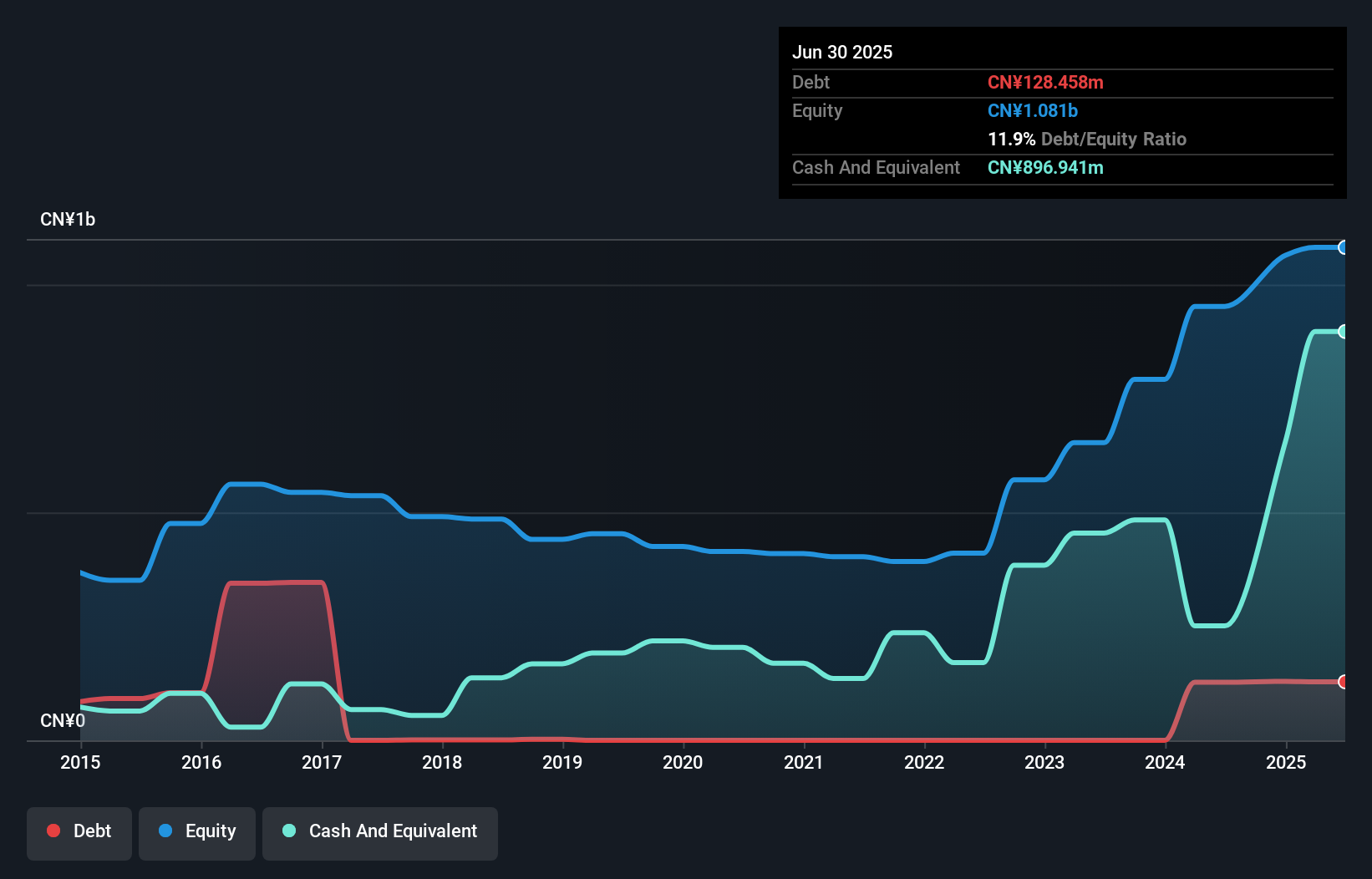Expand the Jun 30 2025 tooltip panel
The image size is (1372, 879).
843,52
